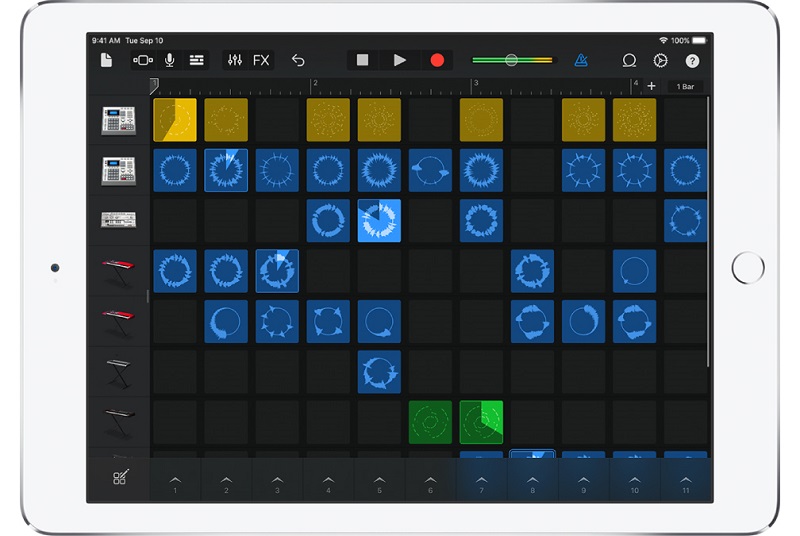800x536 pixels.
Task: Toggle the playing yellow loop in column 1
Action: [175, 120]
